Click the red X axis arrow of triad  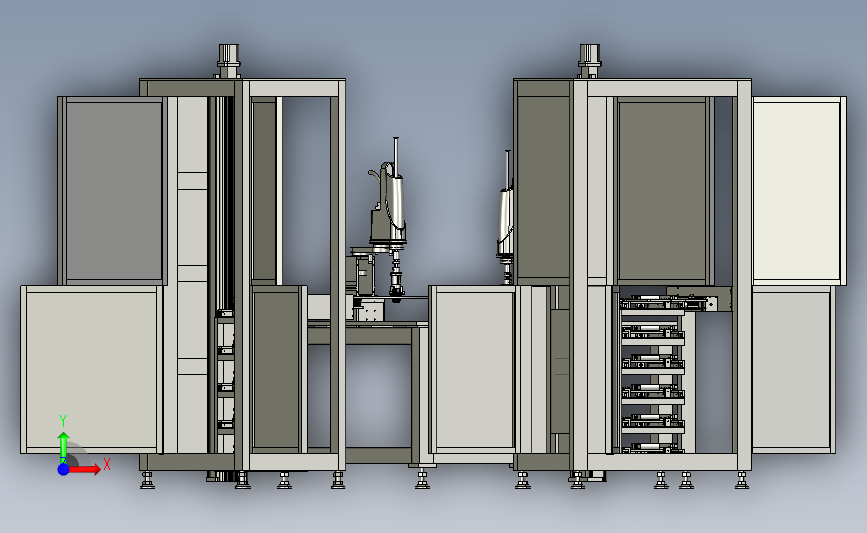(86, 469)
